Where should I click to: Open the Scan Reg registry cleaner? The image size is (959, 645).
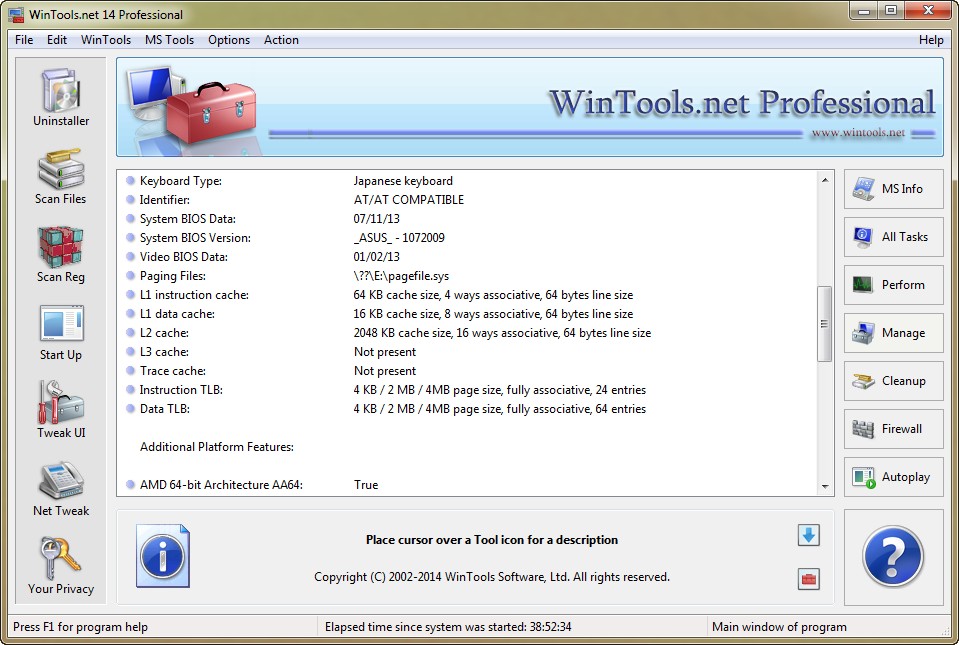[x=61, y=253]
